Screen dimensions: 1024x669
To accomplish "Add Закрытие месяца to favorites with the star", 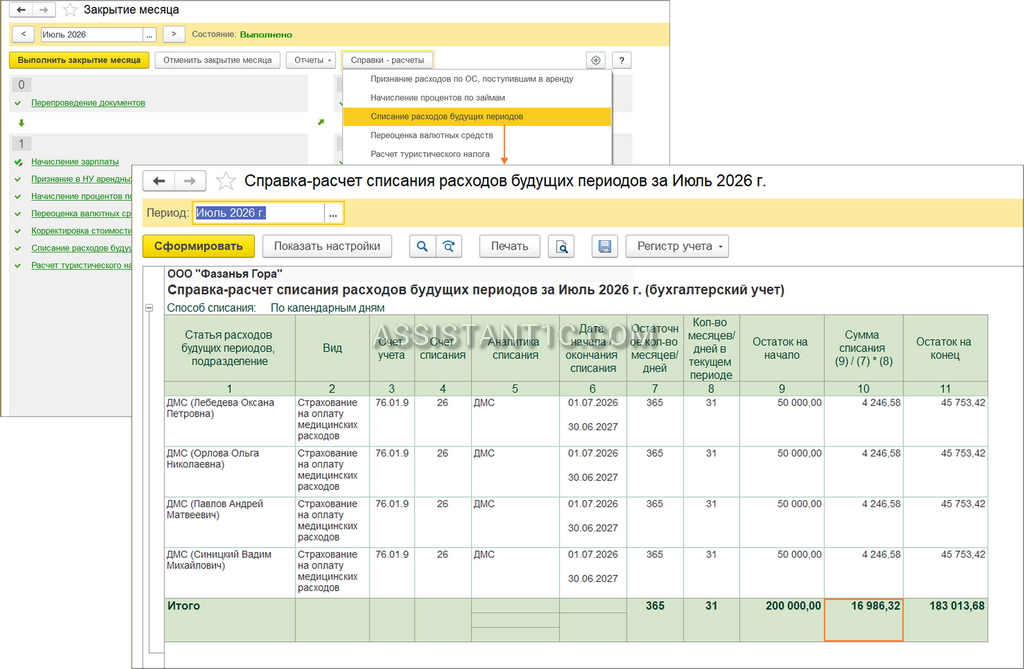I will (70, 10).
